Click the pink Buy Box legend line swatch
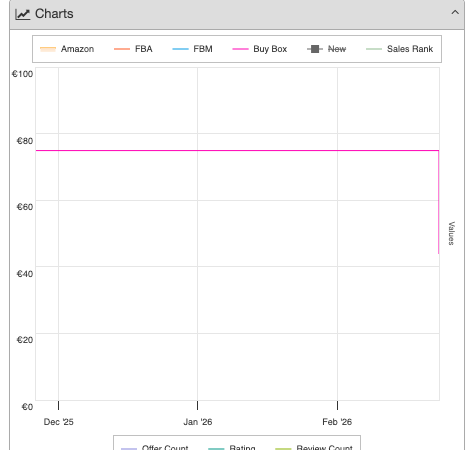This screenshot has height=450, width=474. [240, 49]
